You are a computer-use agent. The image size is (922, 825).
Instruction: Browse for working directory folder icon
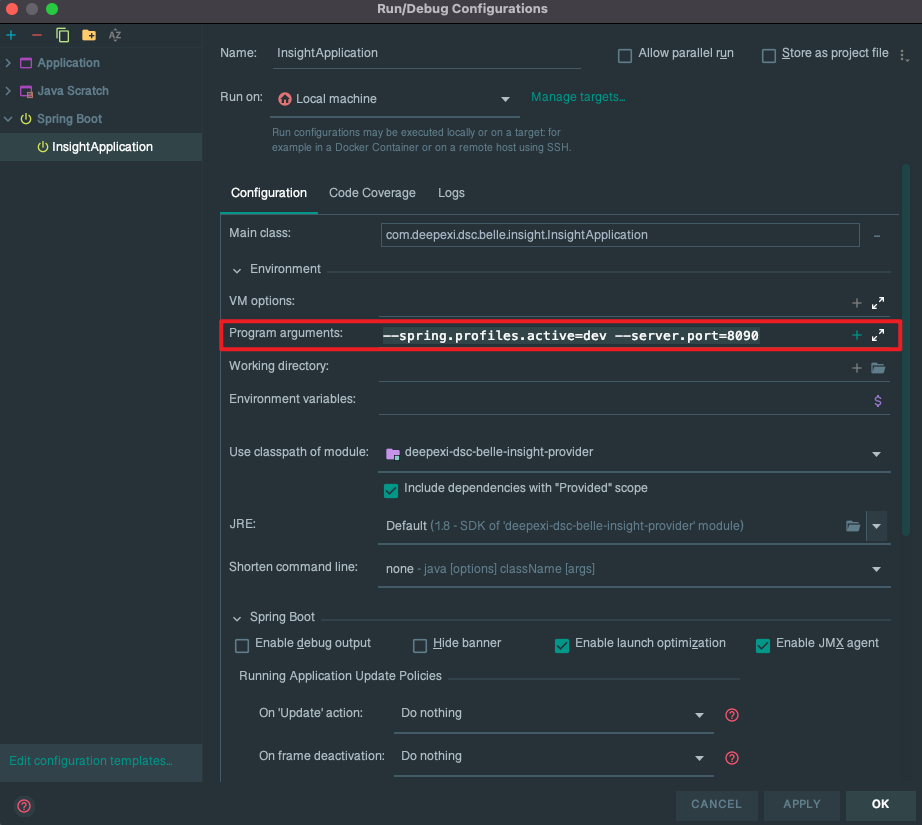(x=878, y=368)
